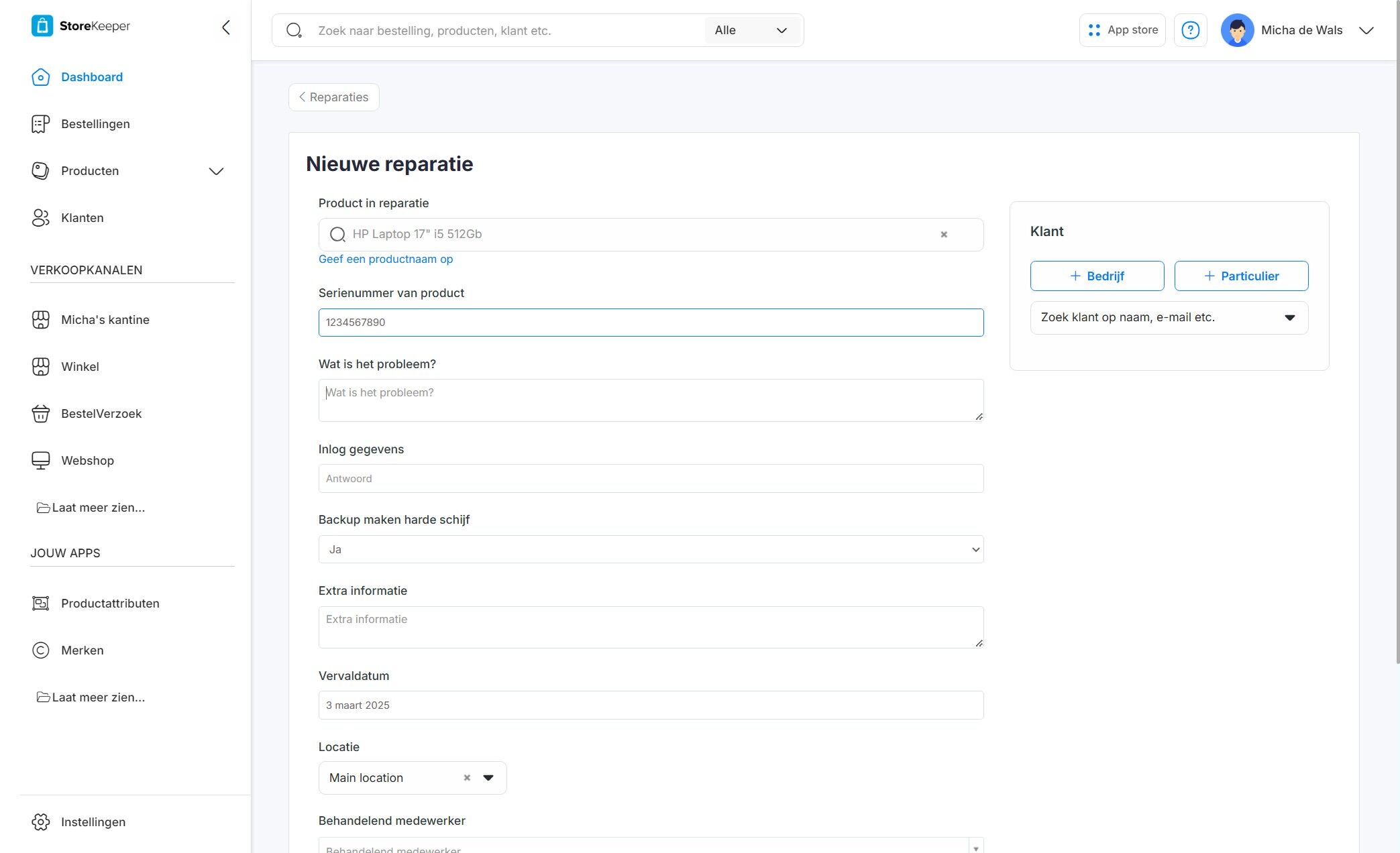Add a Bedrijf customer
Image resolution: width=1400 pixels, height=853 pixels.
click(1097, 276)
